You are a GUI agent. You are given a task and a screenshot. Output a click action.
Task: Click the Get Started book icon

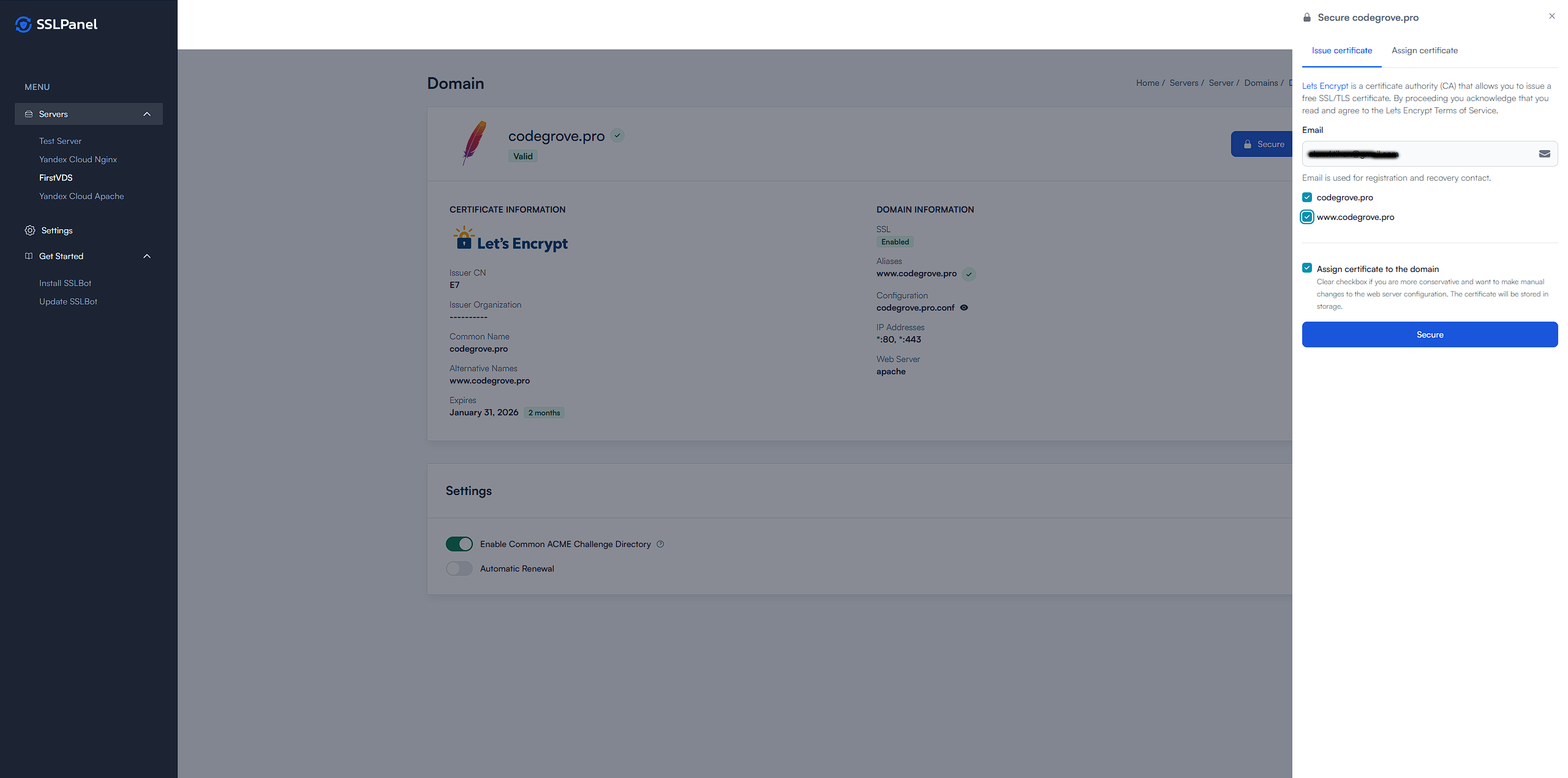pyautogui.click(x=29, y=256)
